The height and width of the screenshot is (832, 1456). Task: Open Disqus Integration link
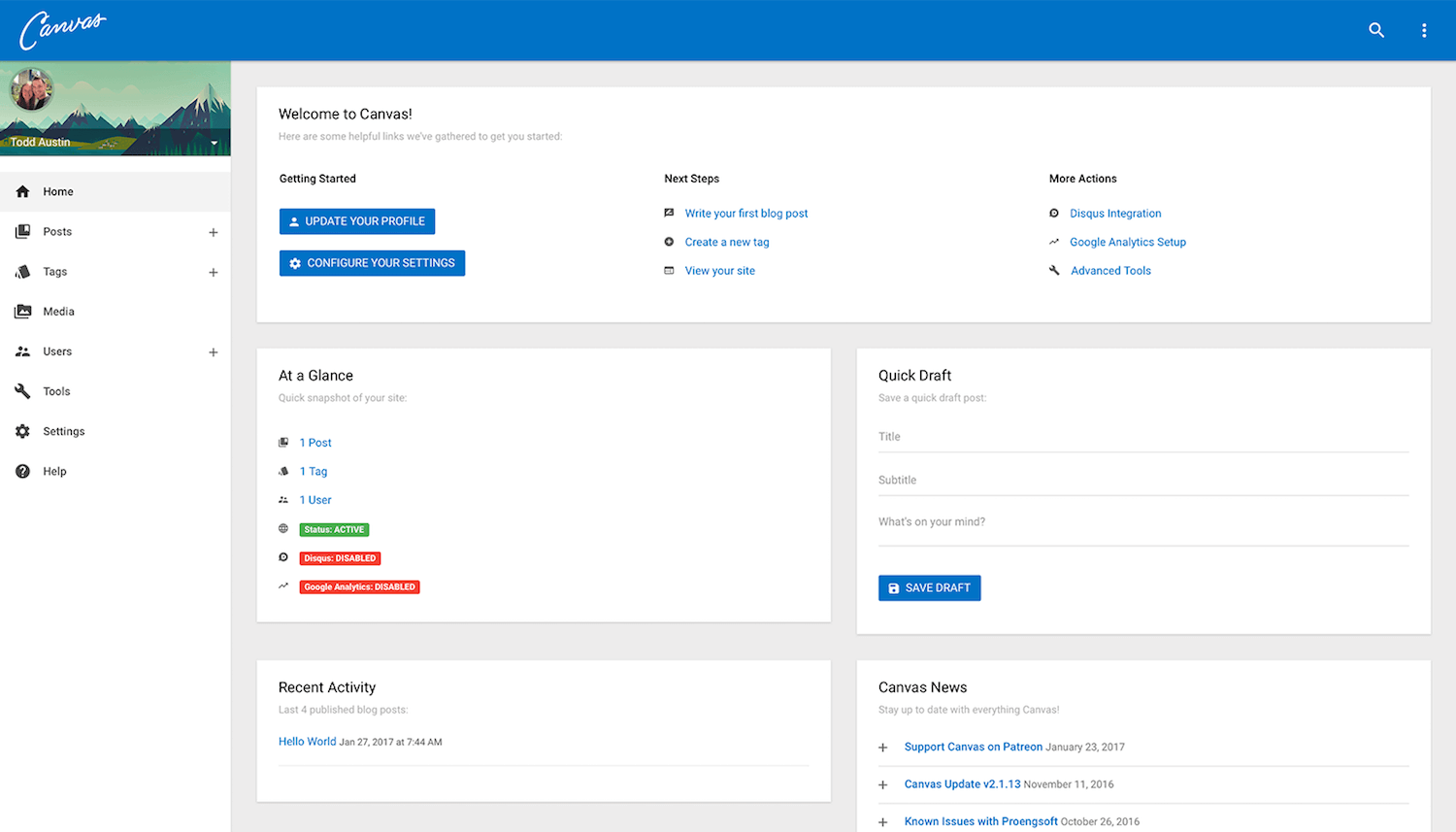click(1115, 214)
